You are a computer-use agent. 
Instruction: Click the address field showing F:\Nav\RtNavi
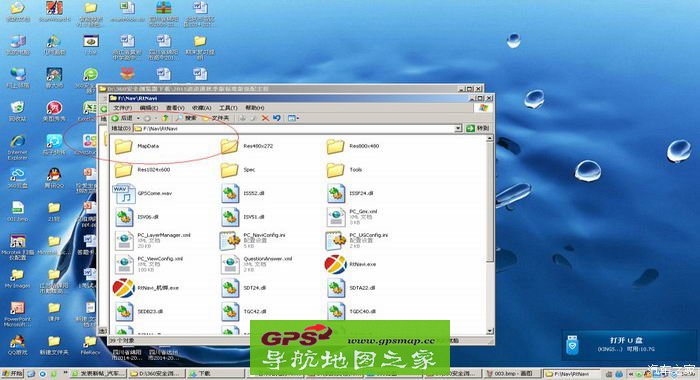coord(294,129)
